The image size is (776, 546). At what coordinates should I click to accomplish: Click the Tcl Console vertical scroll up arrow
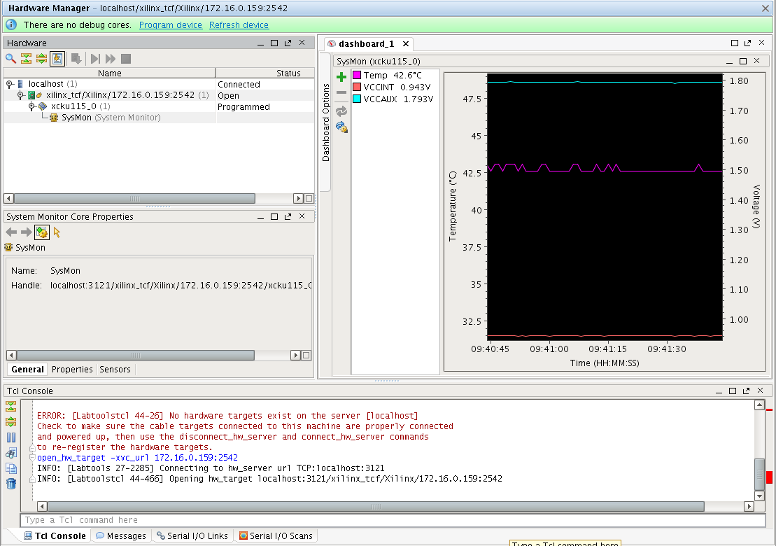(760, 405)
